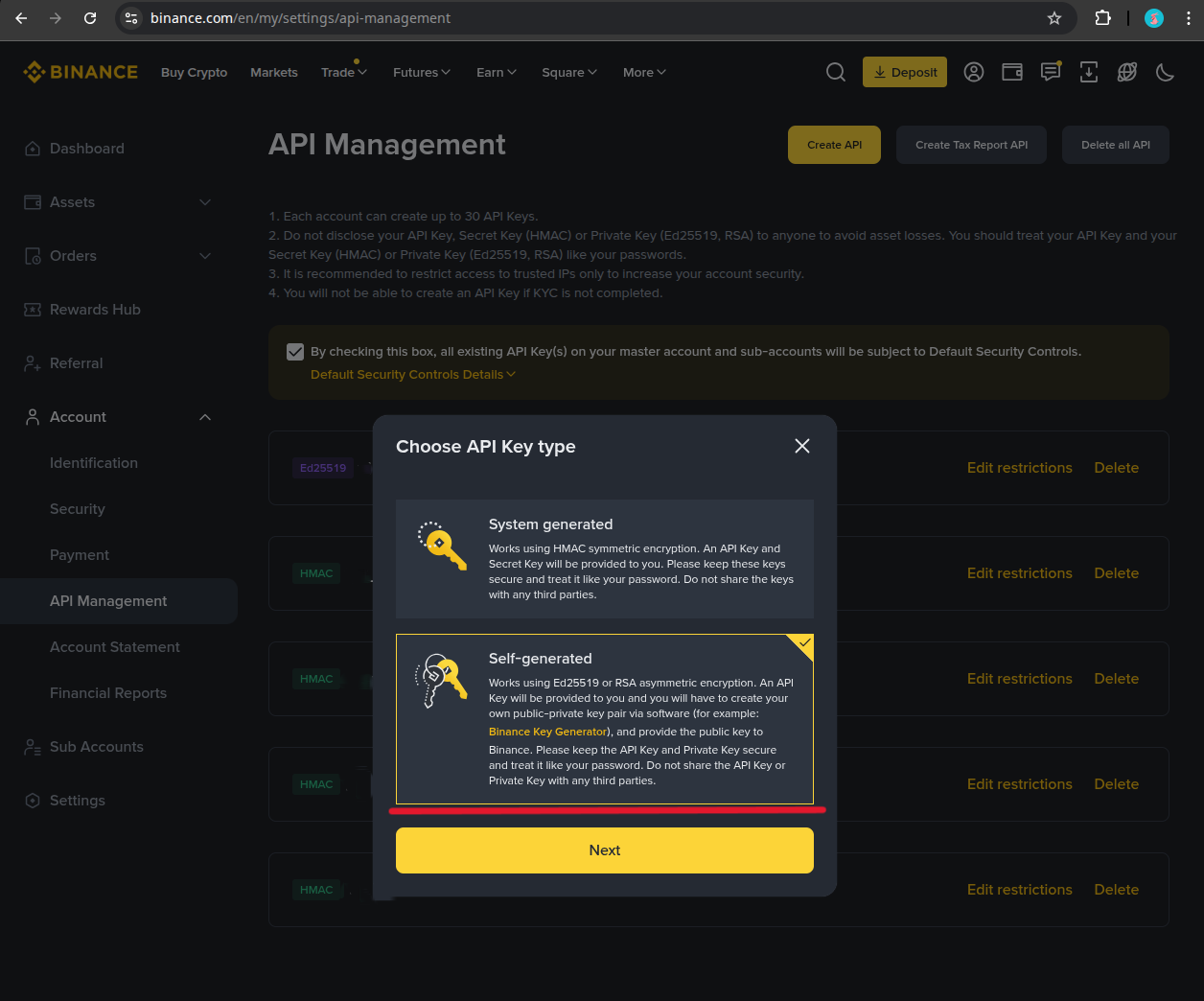Open Account Statement in the sidebar
This screenshot has height=1001, width=1204.
[x=115, y=647]
